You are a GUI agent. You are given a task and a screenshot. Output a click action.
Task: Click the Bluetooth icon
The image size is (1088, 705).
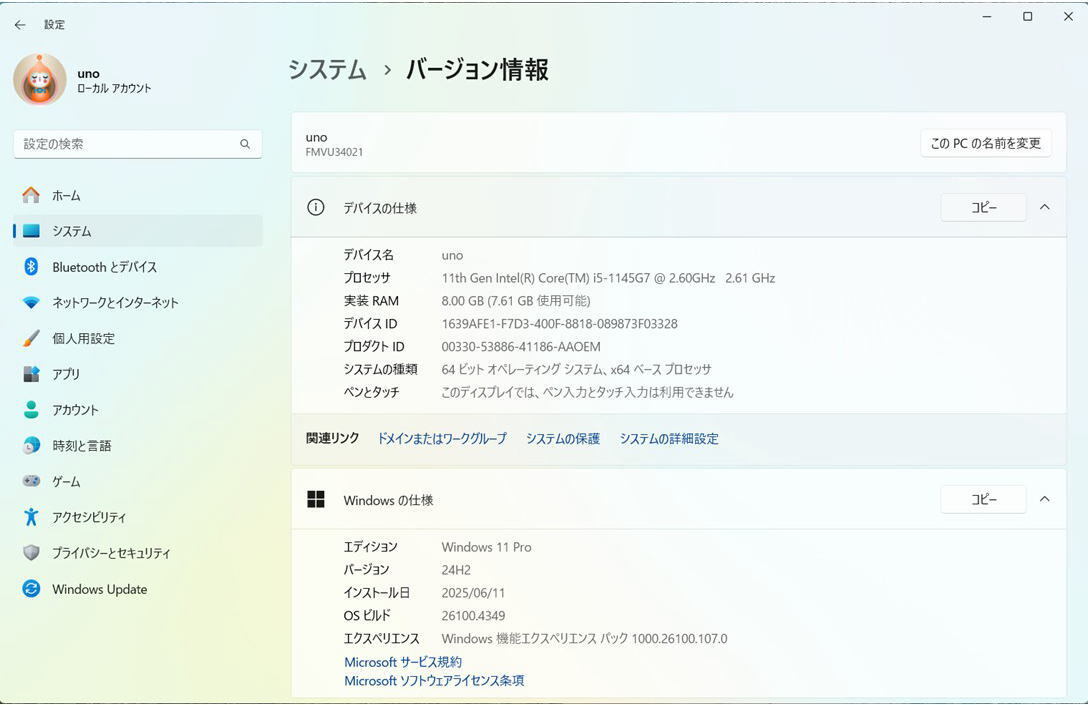(31, 266)
